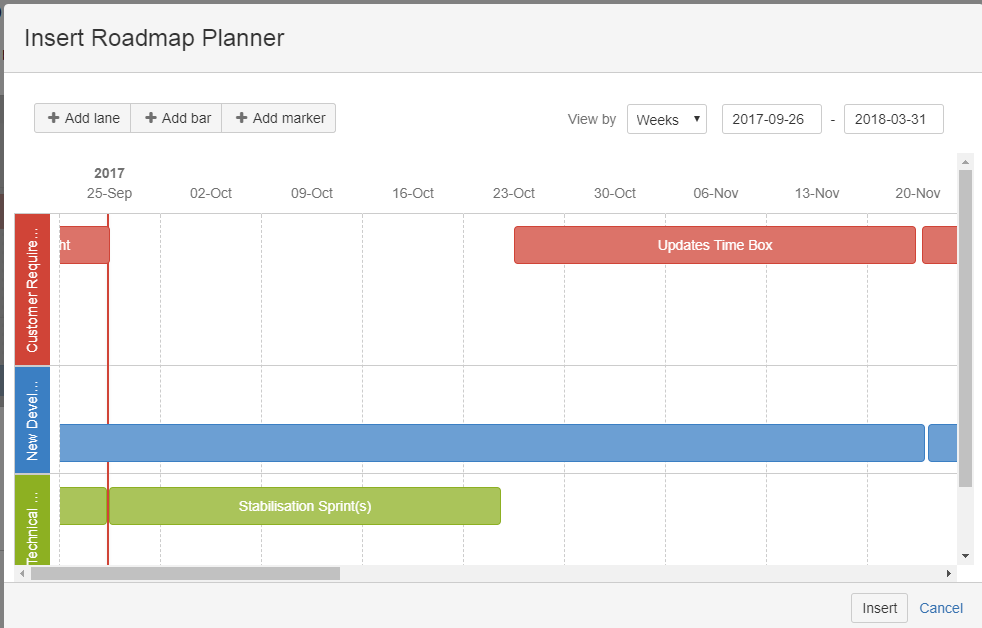Open the Weeks view-by dropdown
Image resolution: width=982 pixels, height=628 pixels.
(666, 119)
